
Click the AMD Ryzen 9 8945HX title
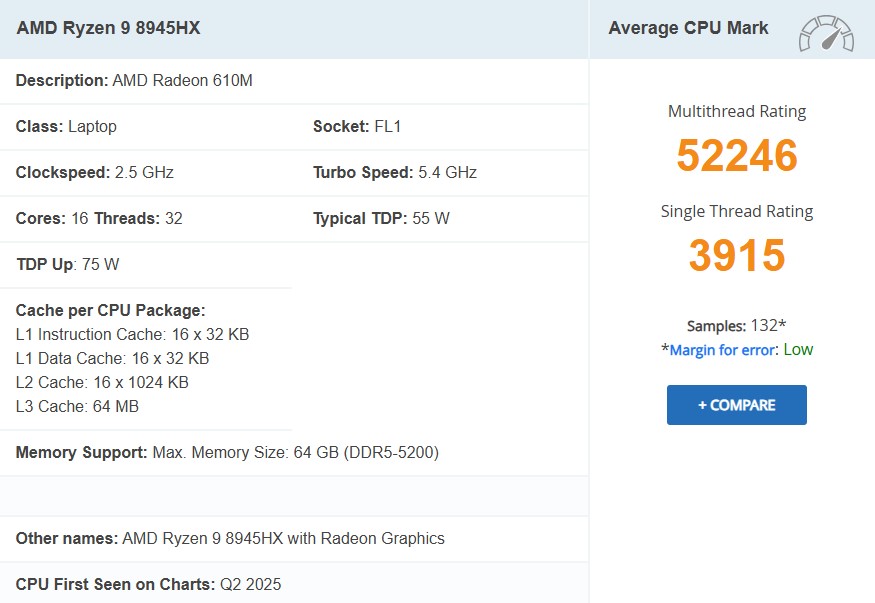[108, 28]
